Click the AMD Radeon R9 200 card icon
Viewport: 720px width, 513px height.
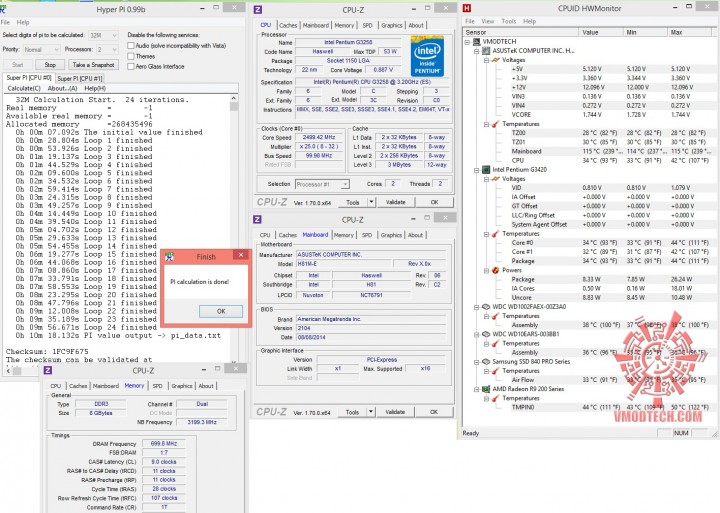(x=486, y=389)
